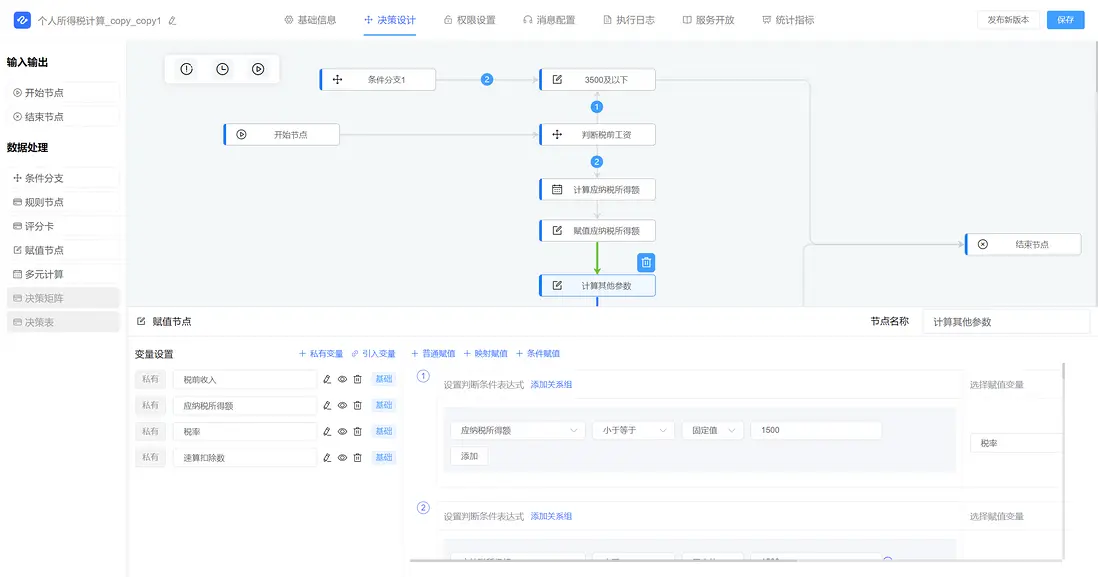
Task: Edit the 税前收入 variable via pencil icon
Action: (x=327, y=379)
